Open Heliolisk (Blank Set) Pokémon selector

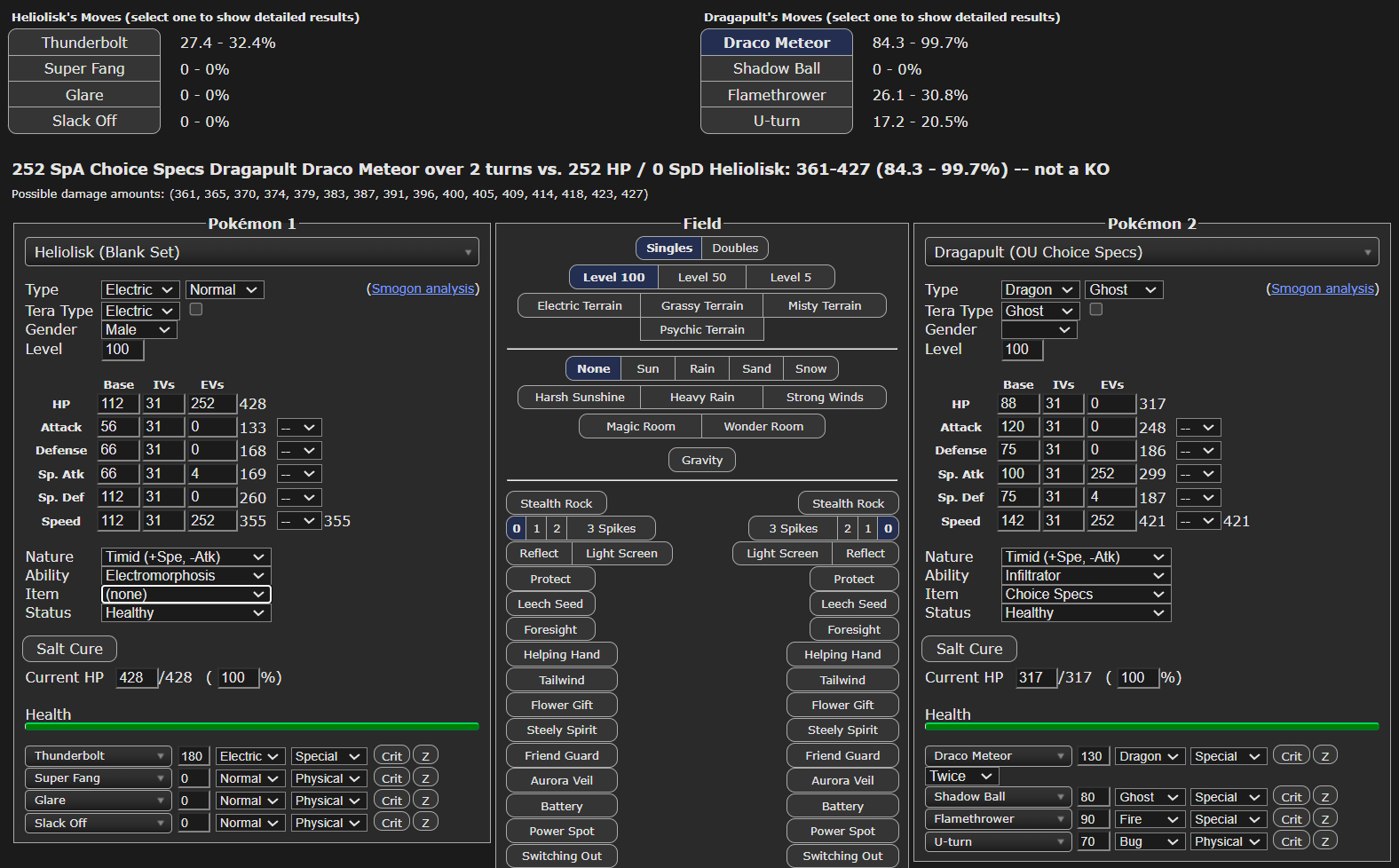pyautogui.click(x=252, y=252)
